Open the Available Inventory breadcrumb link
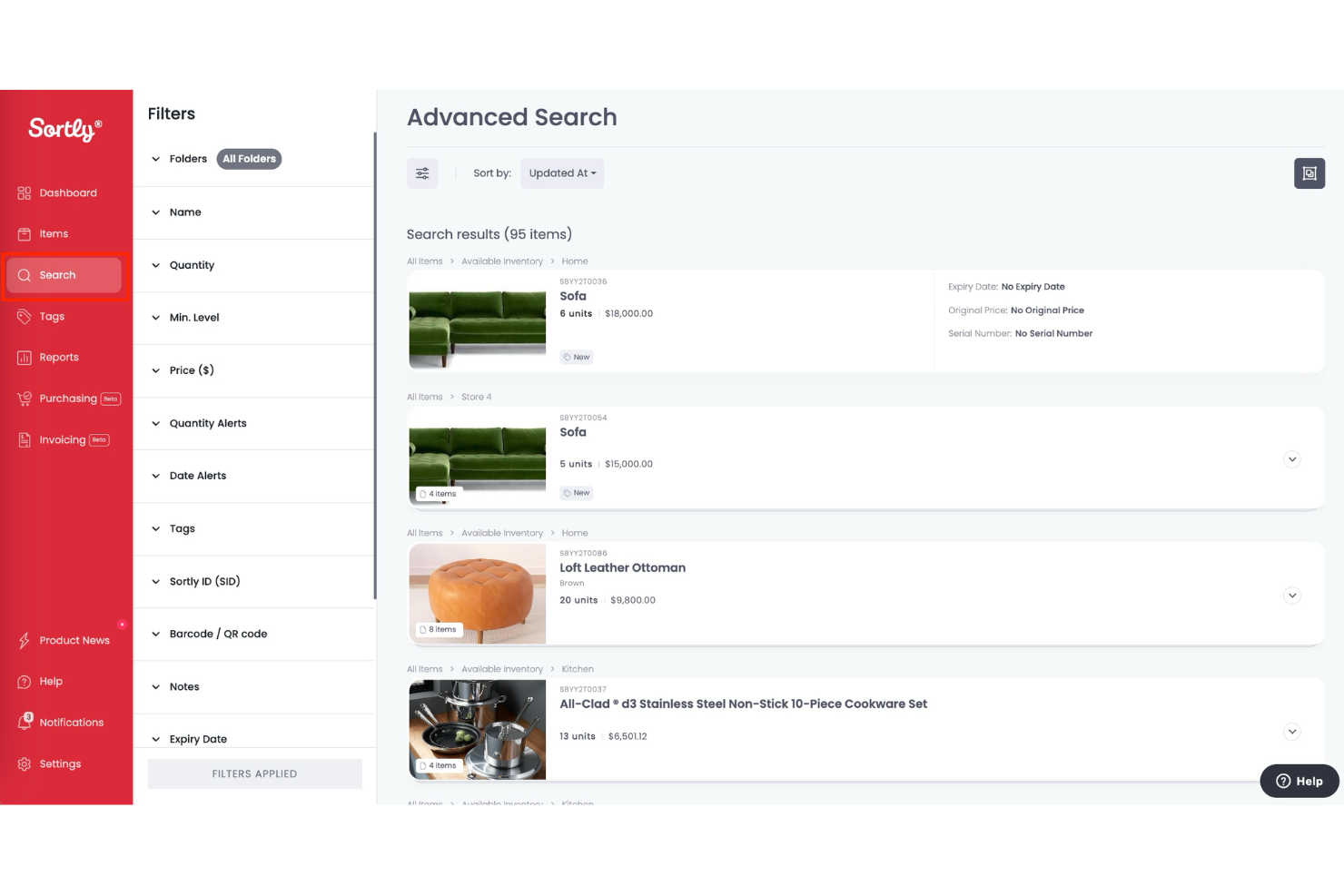 [502, 261]
